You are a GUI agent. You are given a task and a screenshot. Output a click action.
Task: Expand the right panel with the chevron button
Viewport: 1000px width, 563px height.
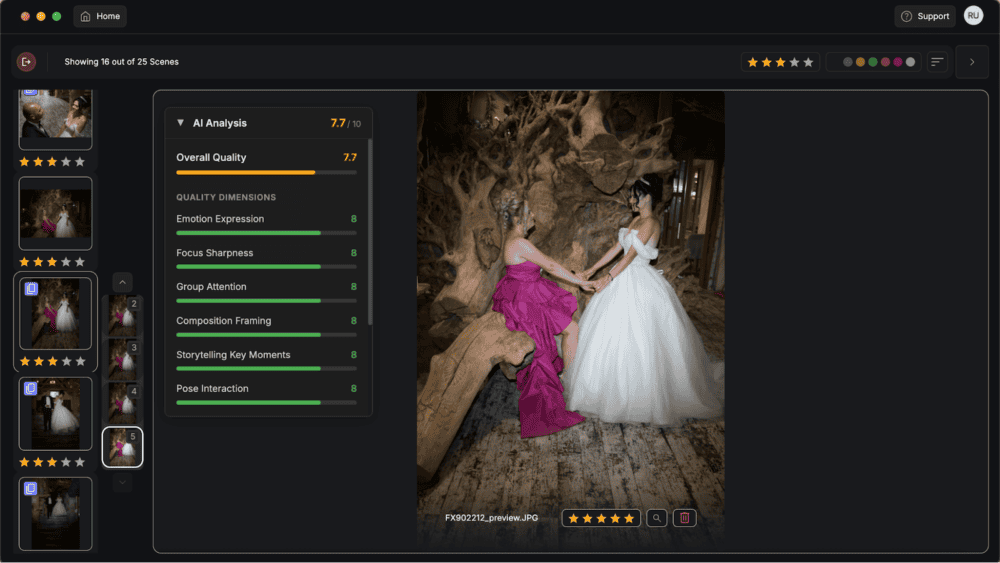click(x=972, y=62)
